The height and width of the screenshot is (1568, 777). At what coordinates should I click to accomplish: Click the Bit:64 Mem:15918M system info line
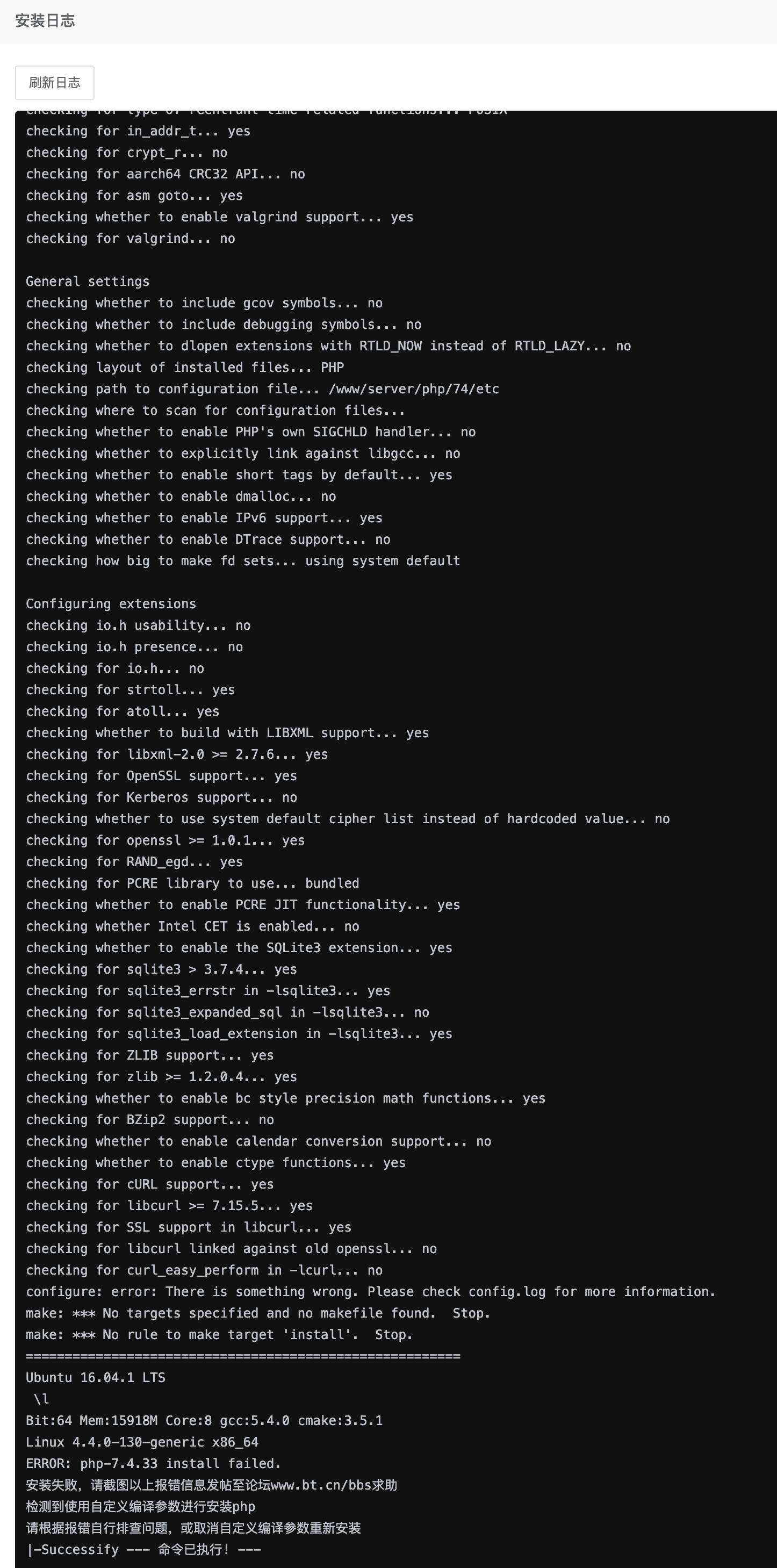(204, 1421)
